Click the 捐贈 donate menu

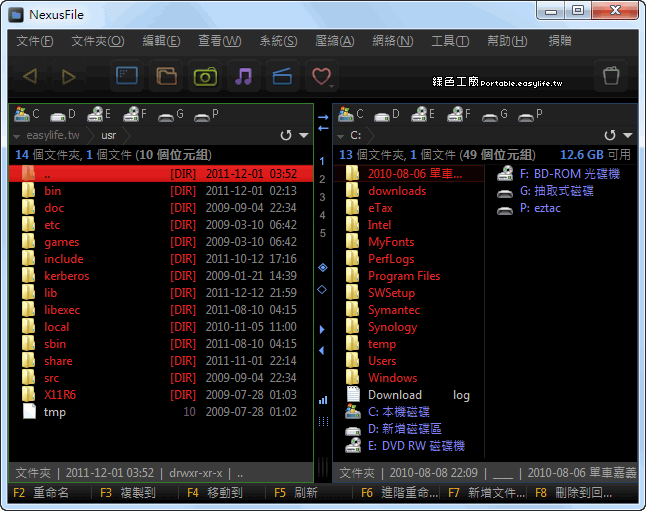point(559,41)
